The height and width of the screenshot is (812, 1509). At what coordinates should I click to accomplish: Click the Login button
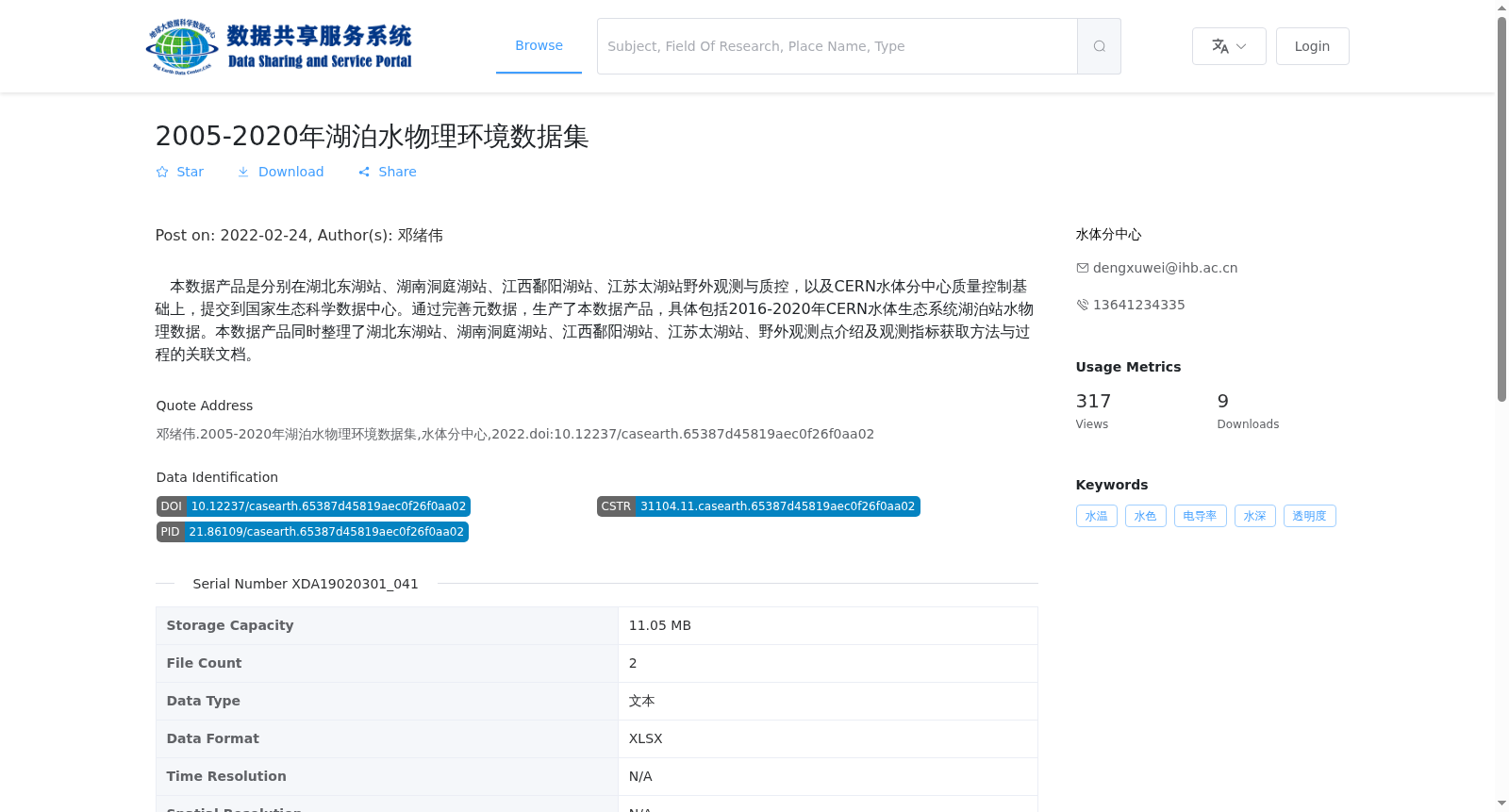click(x=1312, y=46)
